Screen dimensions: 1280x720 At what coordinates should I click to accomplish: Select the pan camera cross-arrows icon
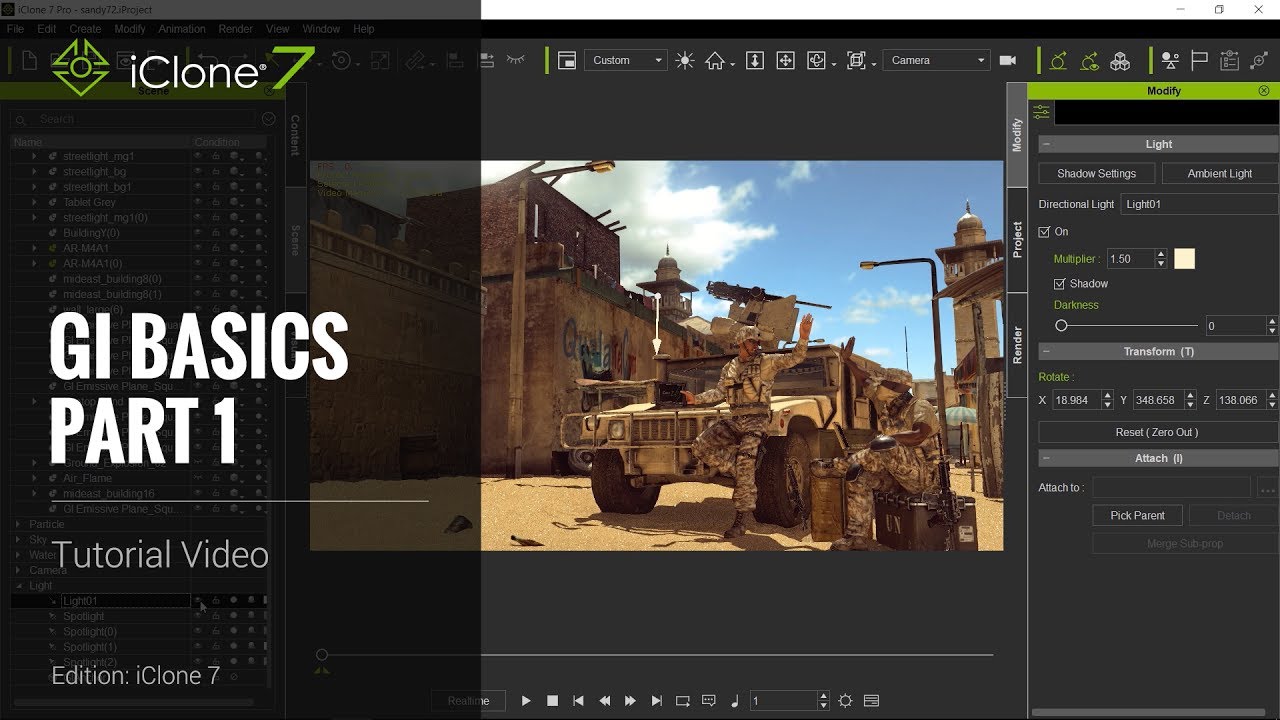click(786, 60)
